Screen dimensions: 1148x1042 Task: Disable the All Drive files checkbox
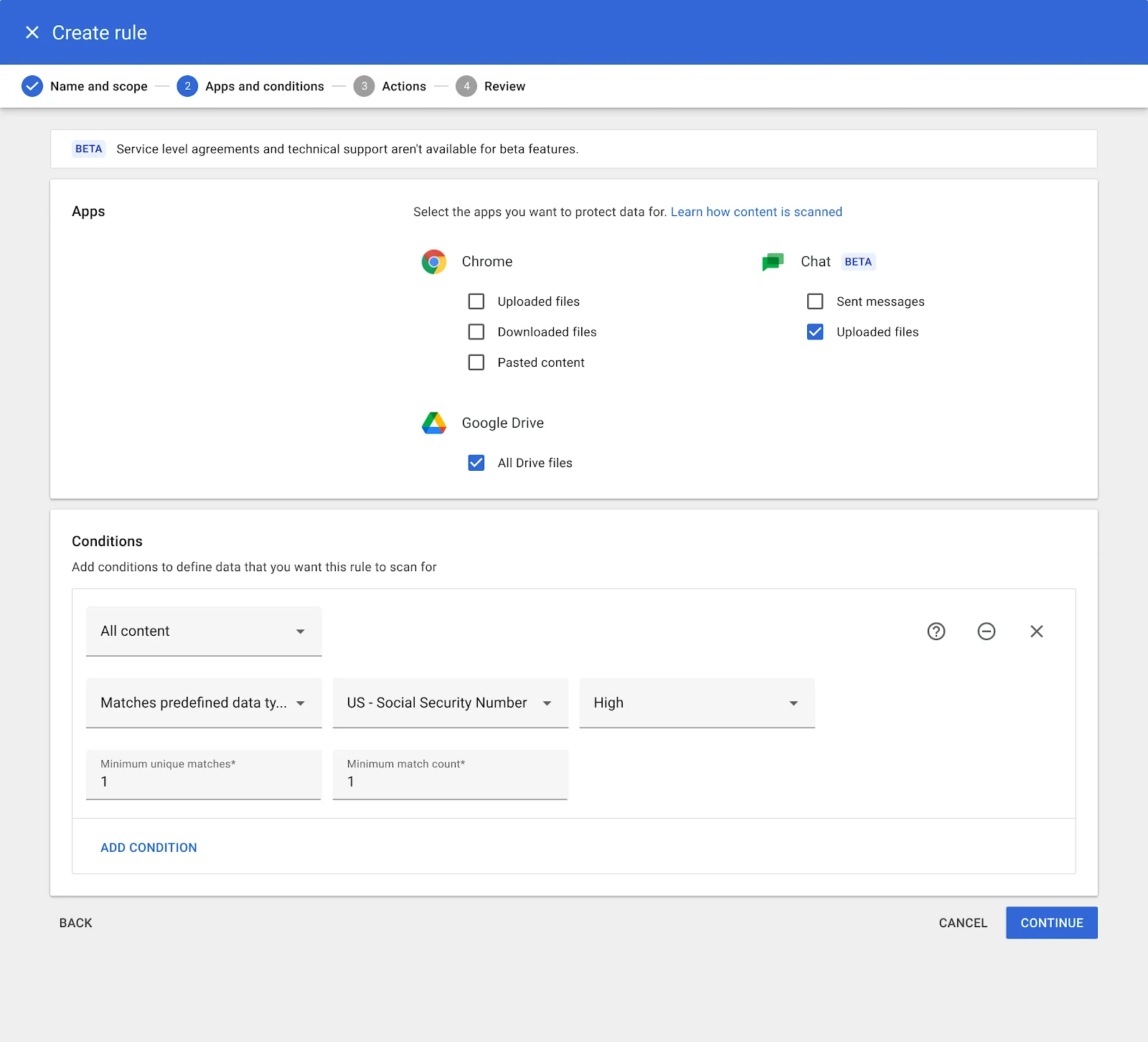point(476,463)
